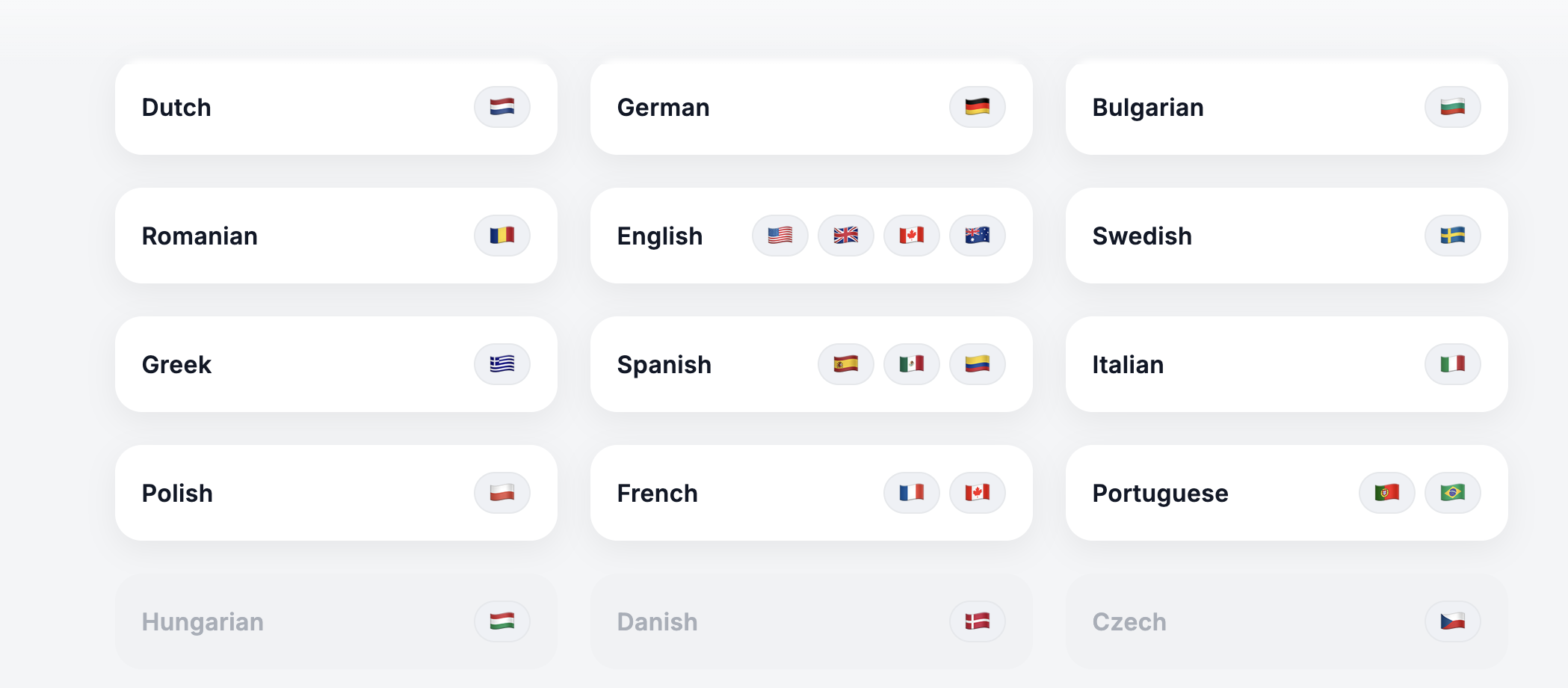
Task: Click the Netherlands flag next to Dutch
Action: pyautogui.click(x=501, y=107)
